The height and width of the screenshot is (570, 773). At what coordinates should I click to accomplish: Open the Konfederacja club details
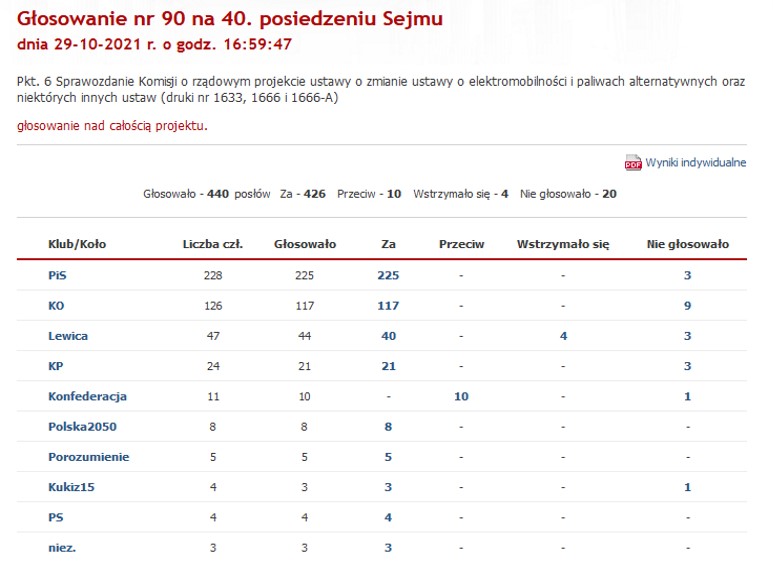[87, 396]
